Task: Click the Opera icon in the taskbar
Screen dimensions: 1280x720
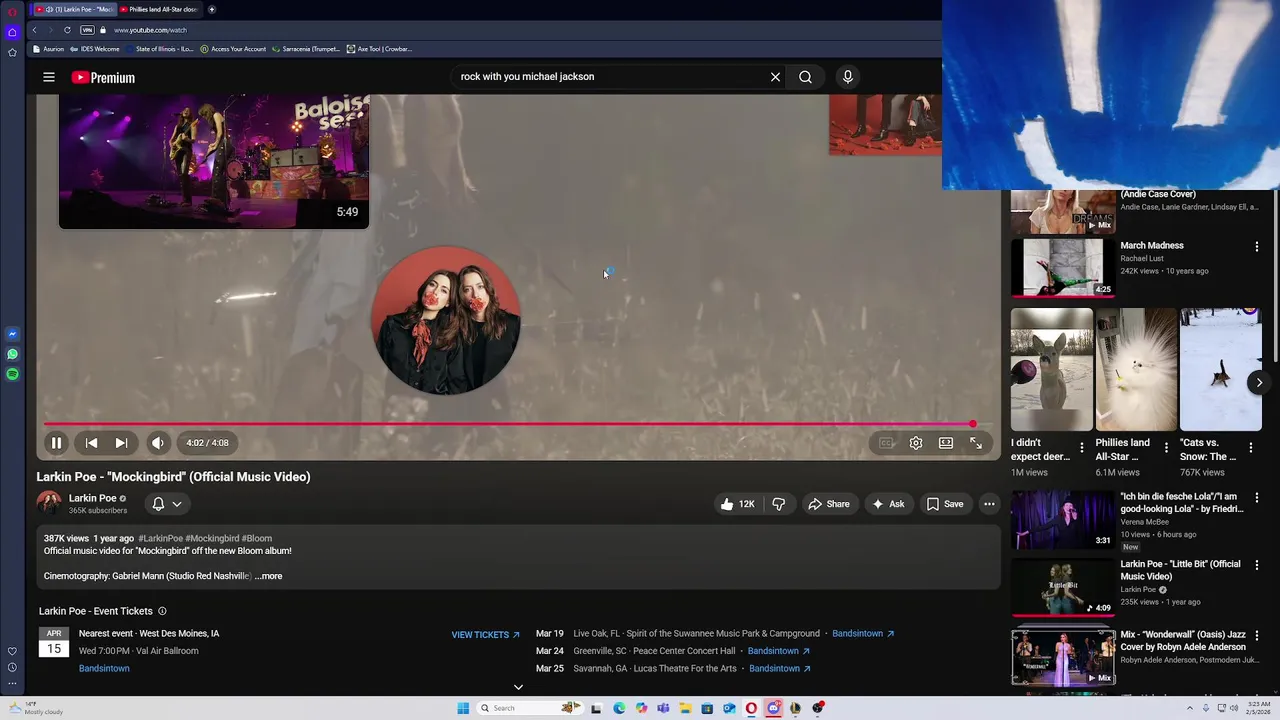Action: coord(751,708)
